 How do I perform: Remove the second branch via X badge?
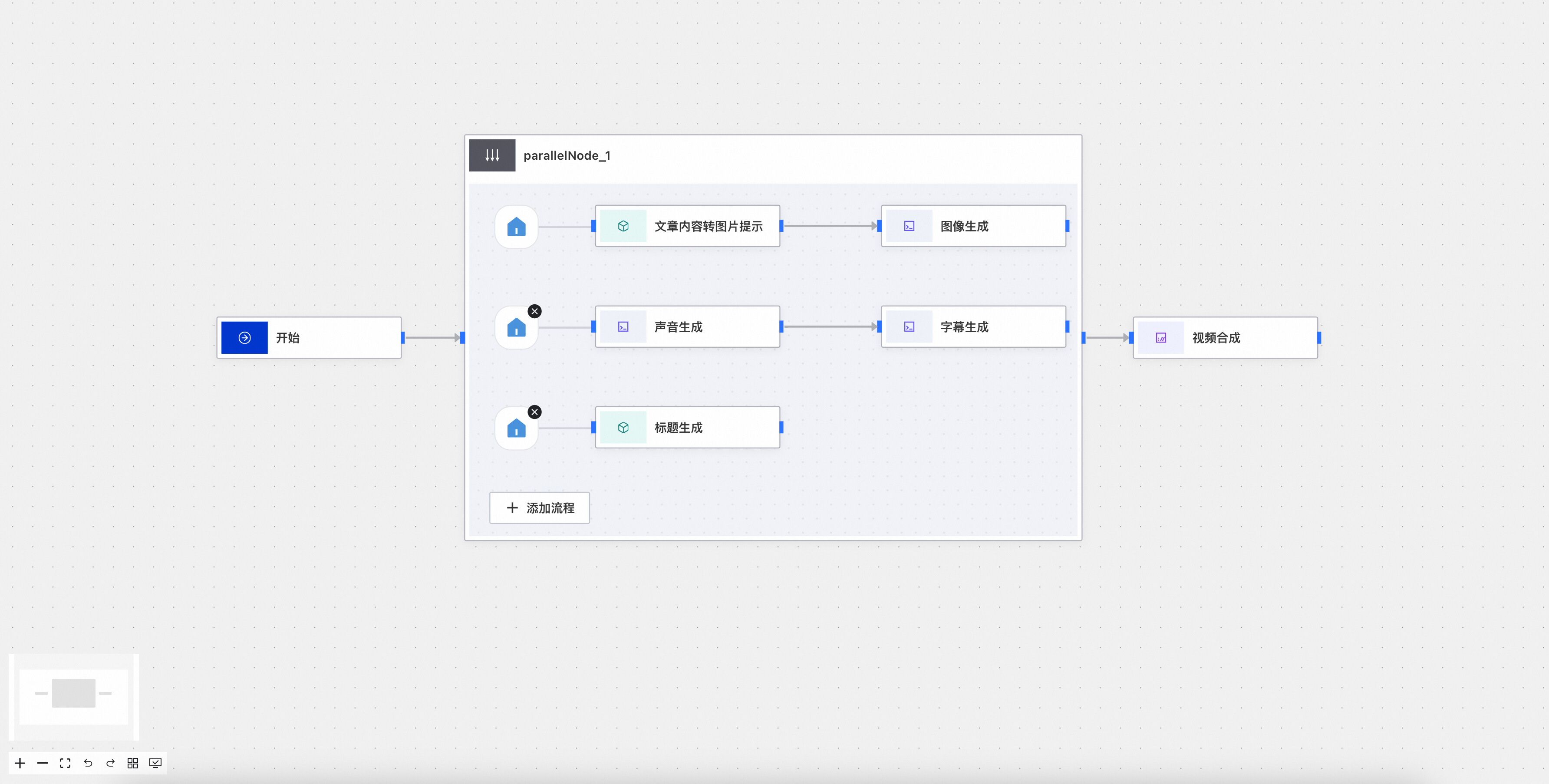point(534,311)
